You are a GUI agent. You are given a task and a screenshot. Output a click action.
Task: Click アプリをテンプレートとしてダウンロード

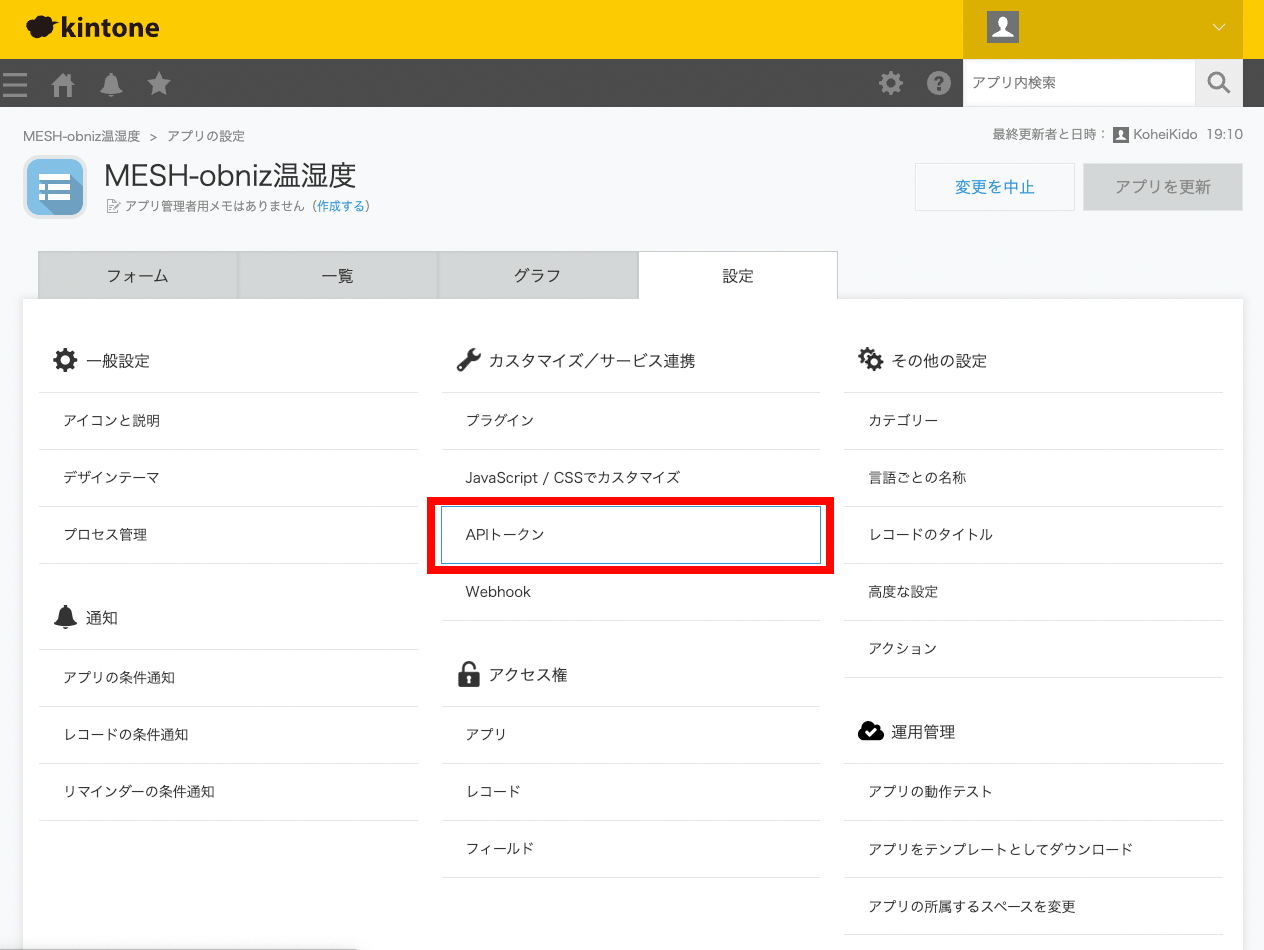pos(1034,849)
